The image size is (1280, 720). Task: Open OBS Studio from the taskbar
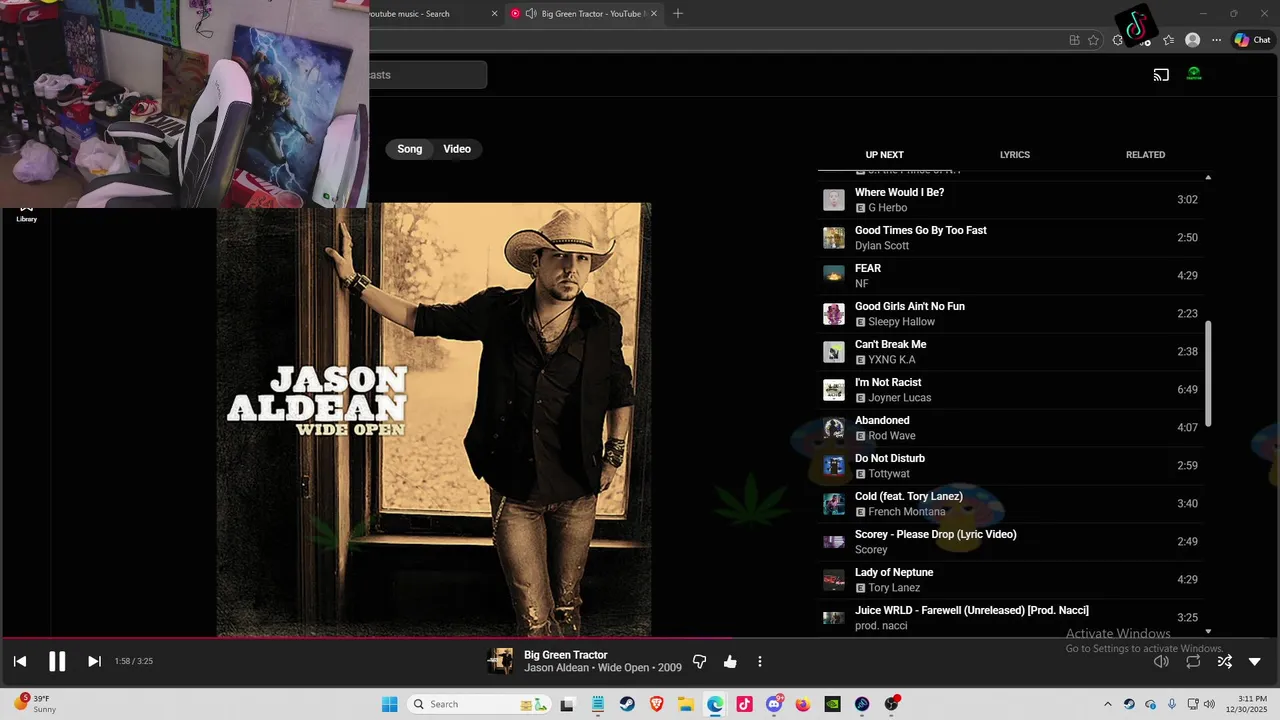tap(891, 704)
